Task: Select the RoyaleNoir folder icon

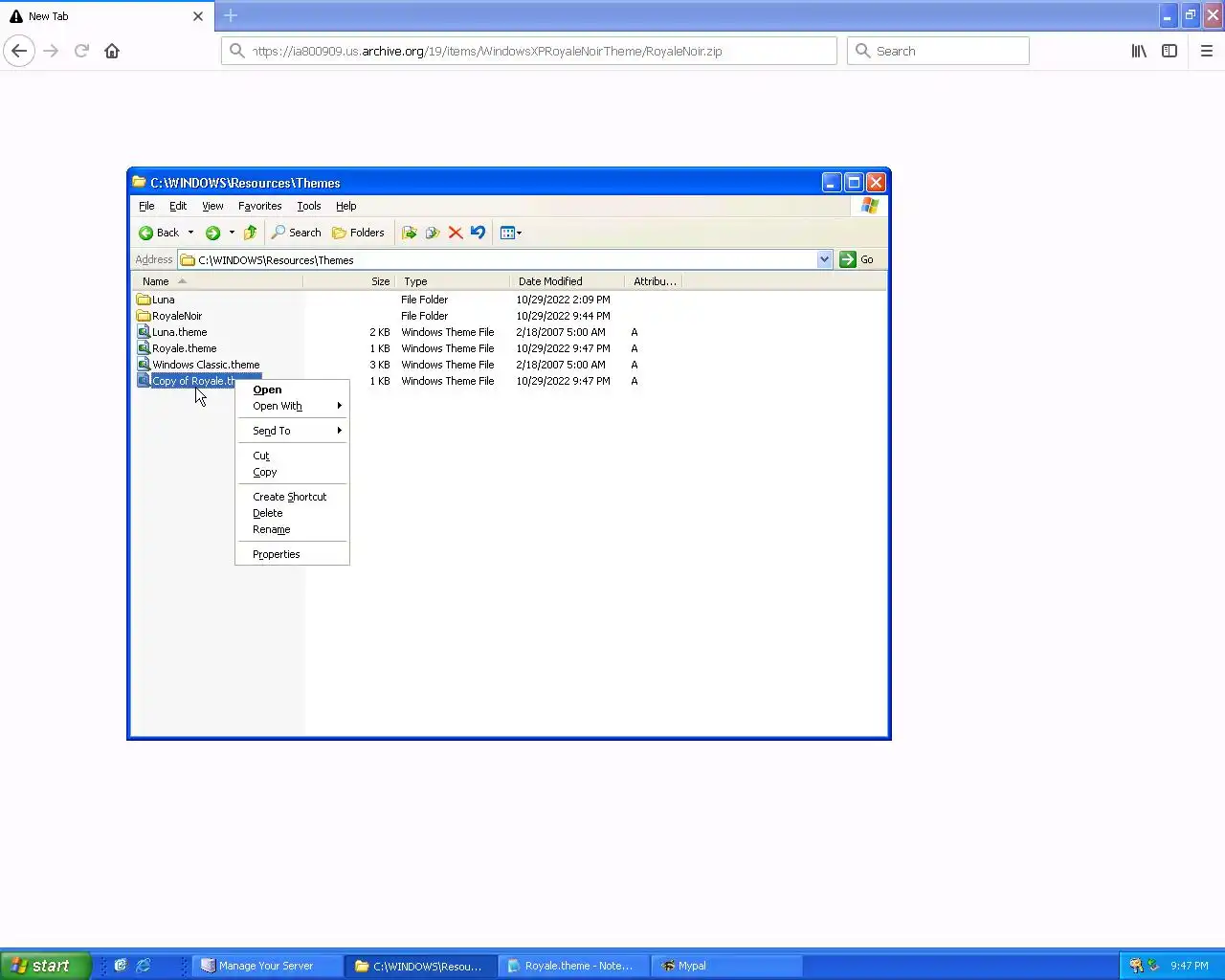Action: [x=144, y=316]
